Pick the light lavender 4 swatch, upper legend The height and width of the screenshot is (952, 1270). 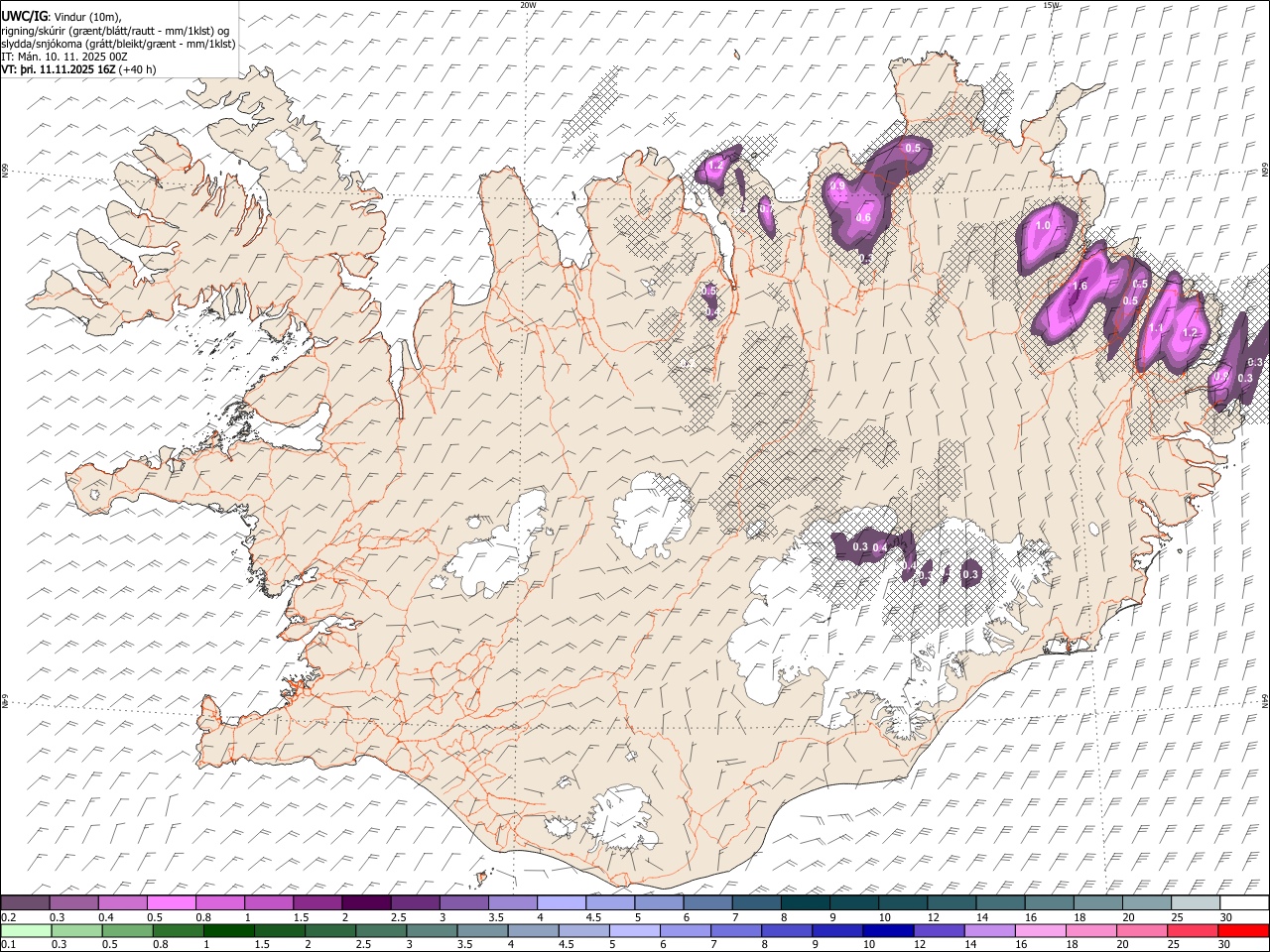pos(562,903)
